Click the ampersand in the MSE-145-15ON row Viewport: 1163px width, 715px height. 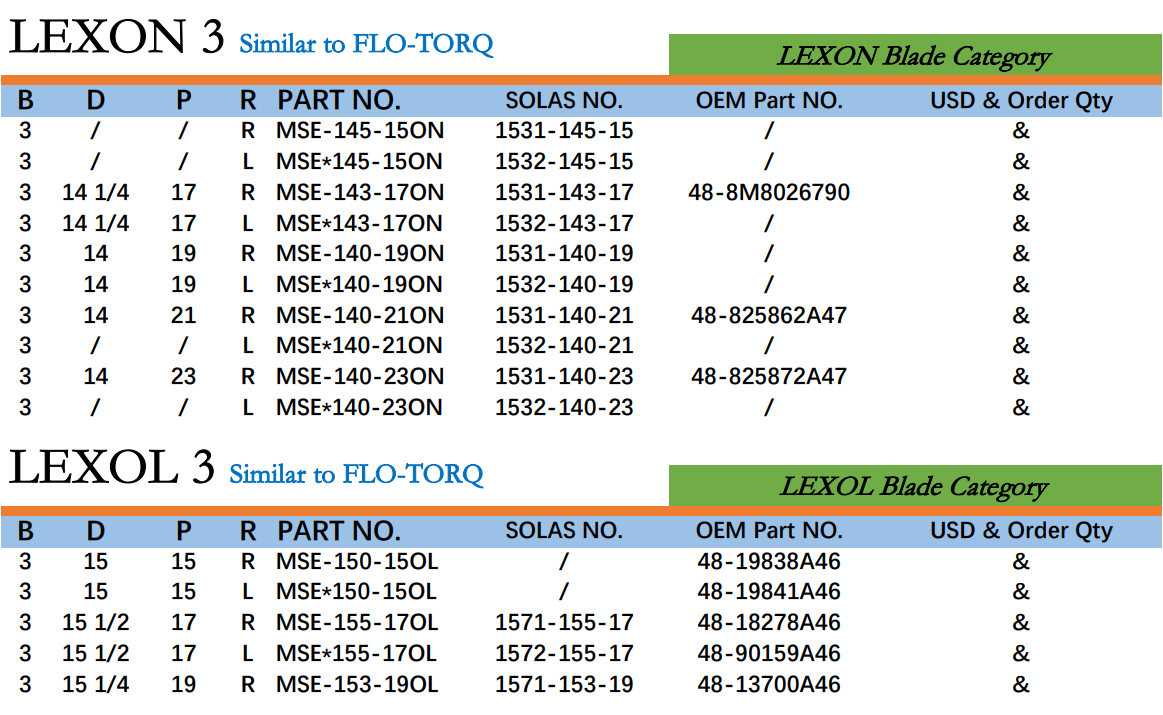point(1021,131)
